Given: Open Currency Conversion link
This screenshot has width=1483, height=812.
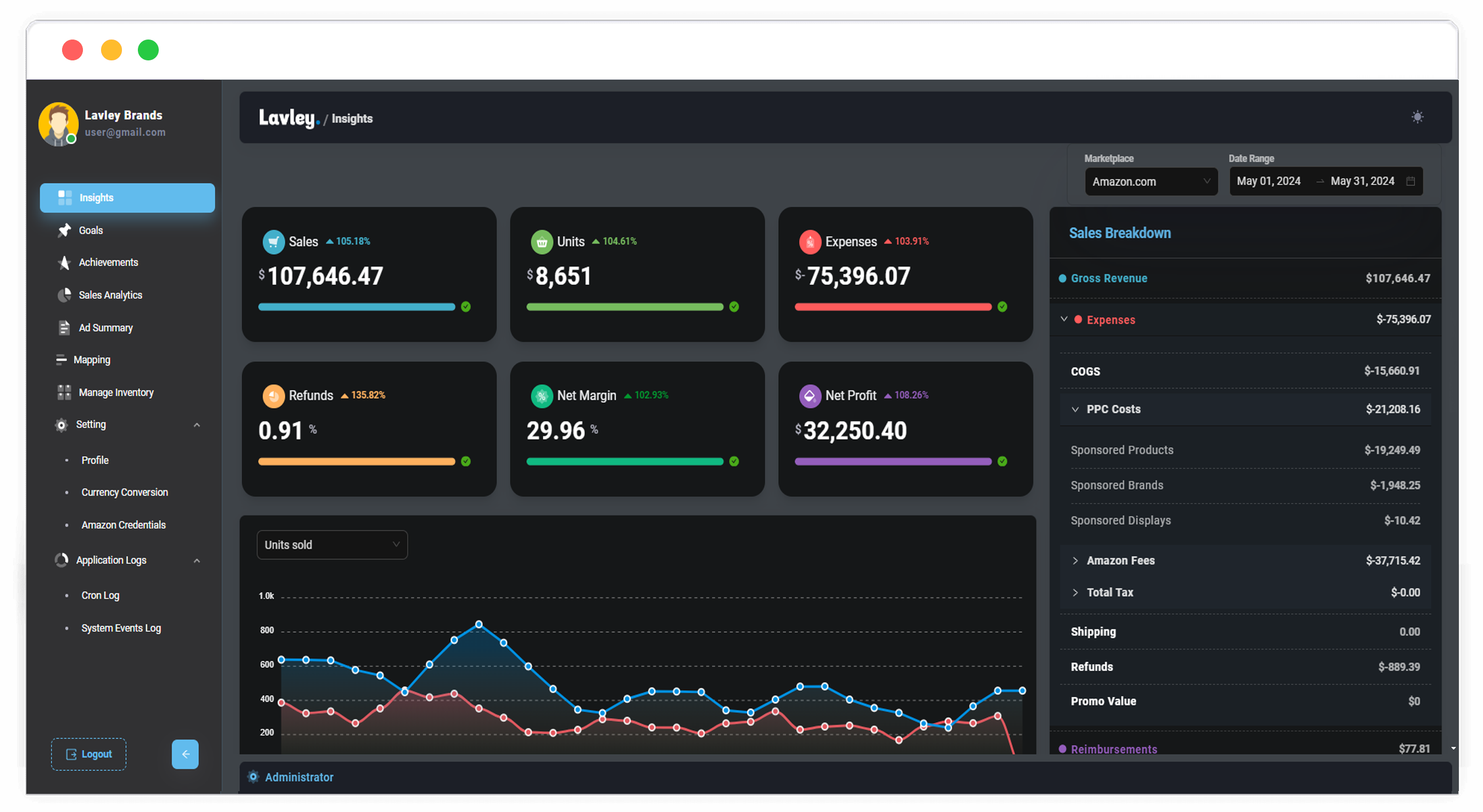Looking at the screenshot, I should click(x=124, y=492).
